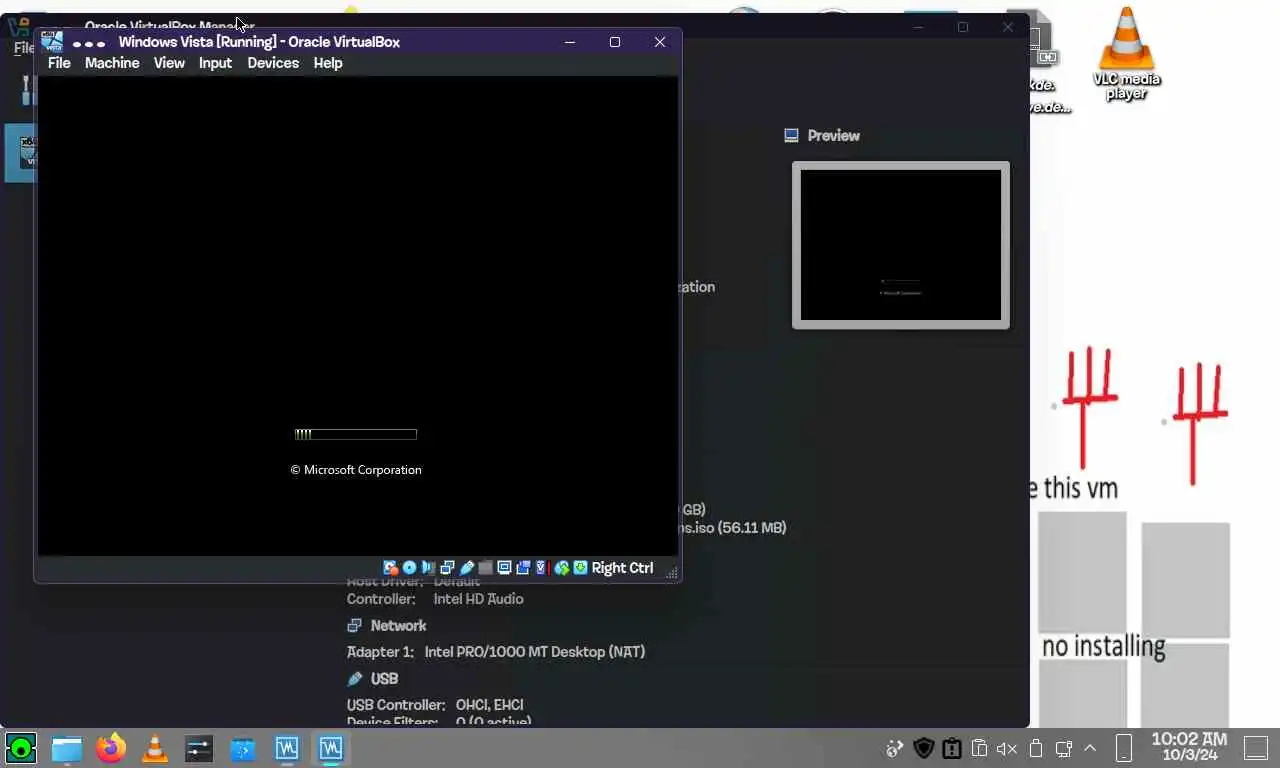The height and width of the screenshot is (768, 1280).
Task: Click the Windows boot progress bar
Action: [x=356, y=434]
